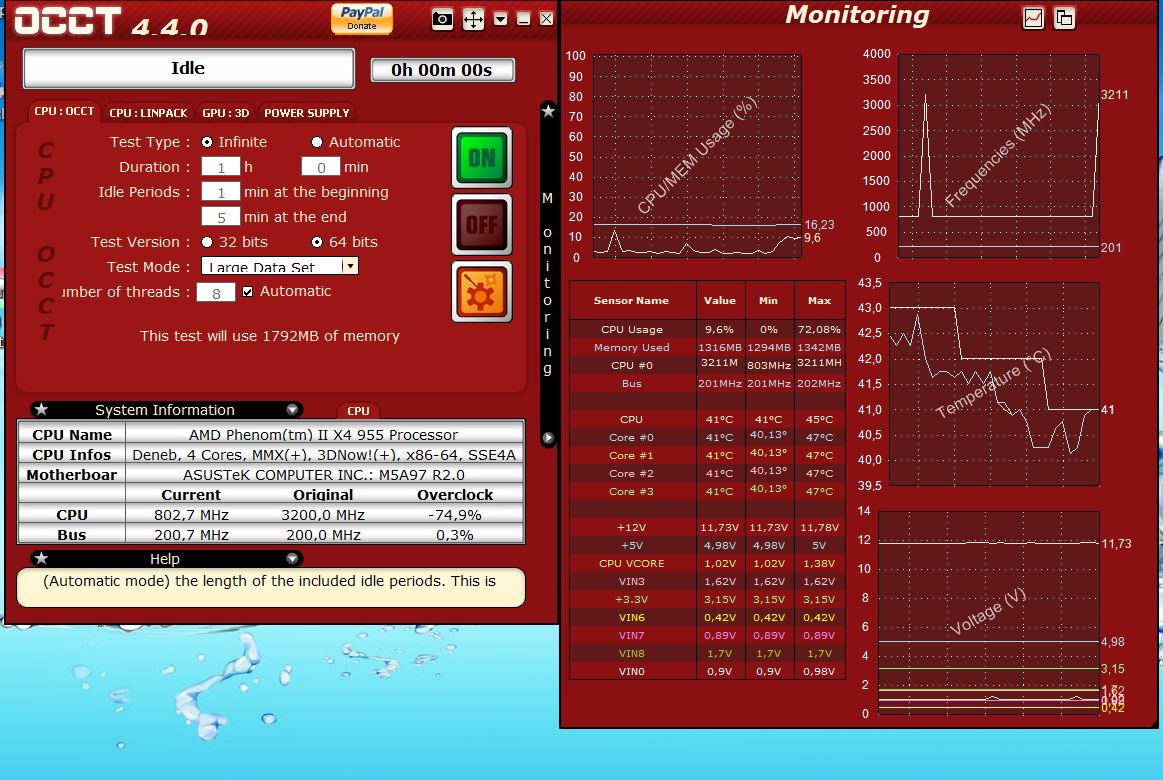Minimize the OCCT window
The height and width of the screenshot is (780, 1163).
point(524,19)
